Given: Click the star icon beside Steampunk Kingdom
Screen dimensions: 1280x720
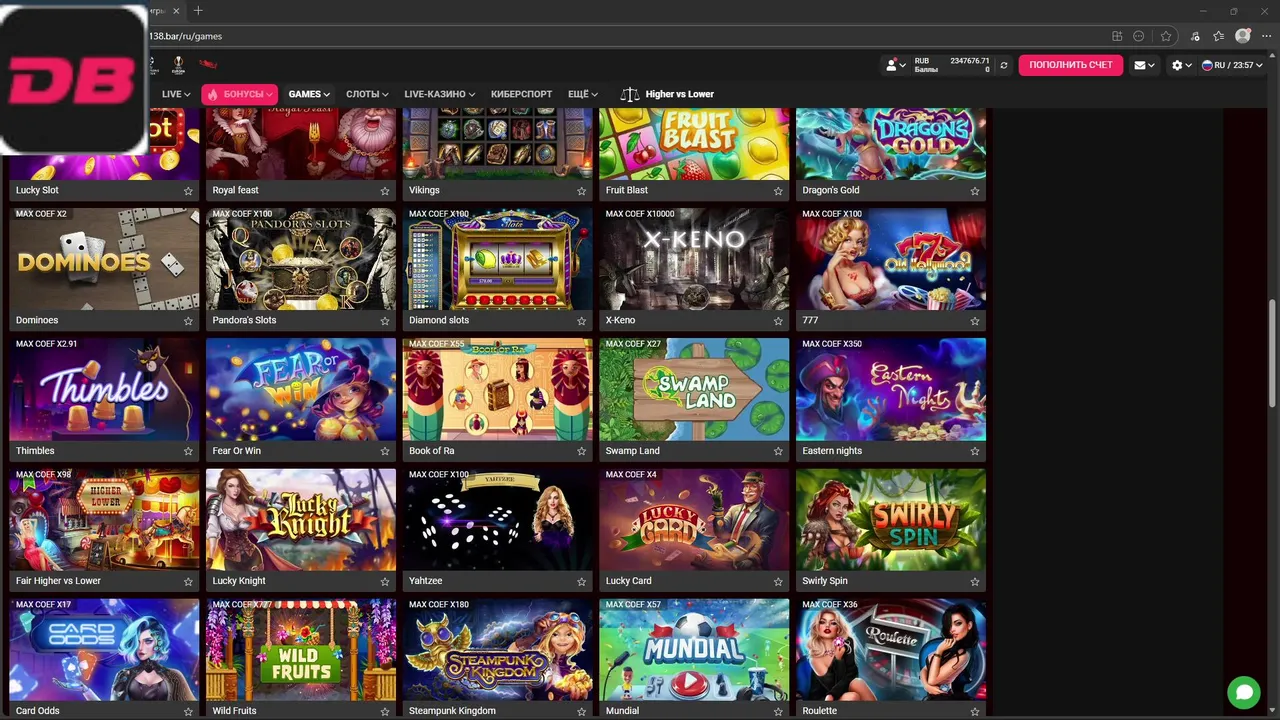Looking at the screenshot, I should point(581,712).
